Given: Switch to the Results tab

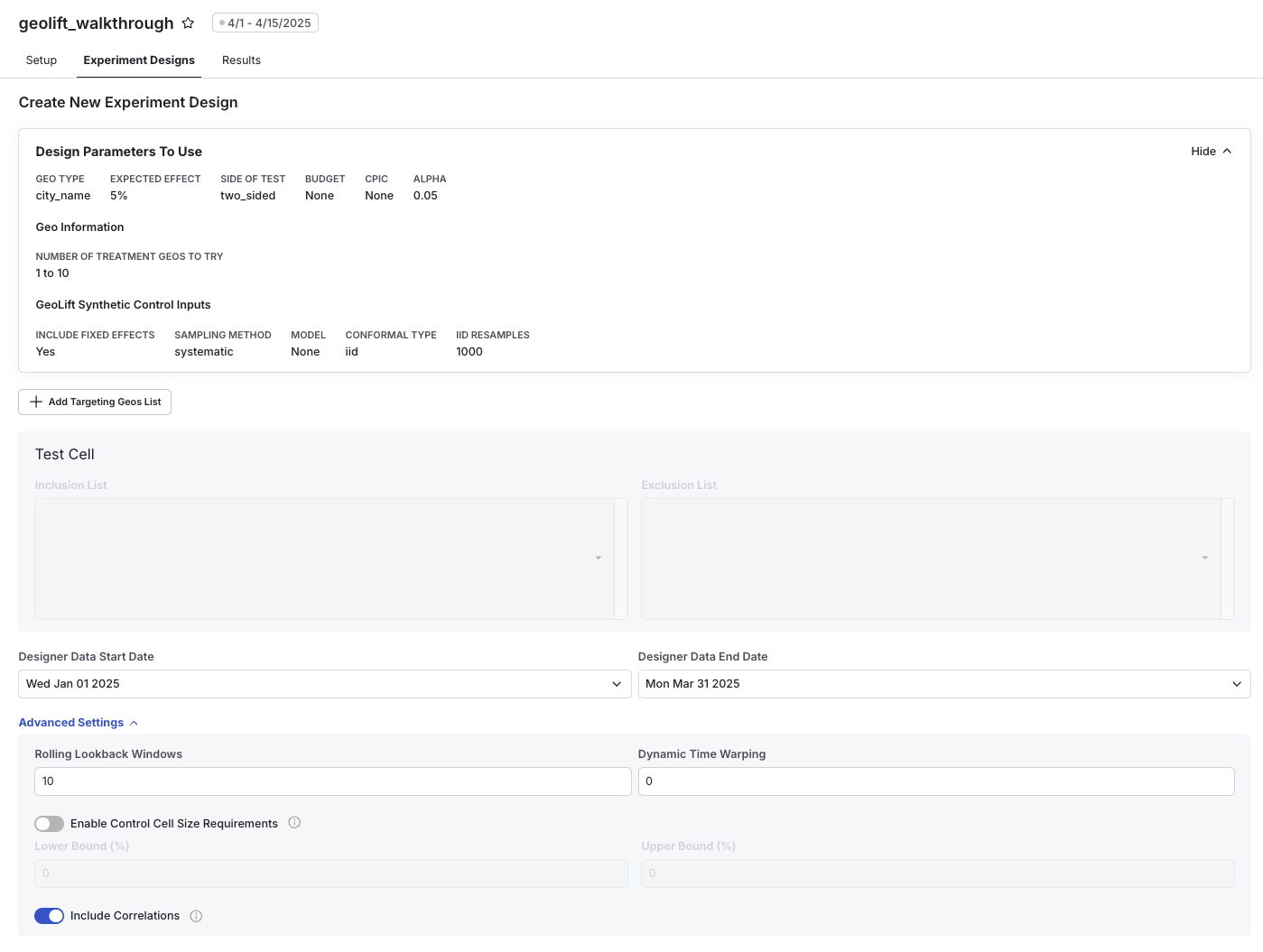Looking at the screenshot, I should click(241, 60).
